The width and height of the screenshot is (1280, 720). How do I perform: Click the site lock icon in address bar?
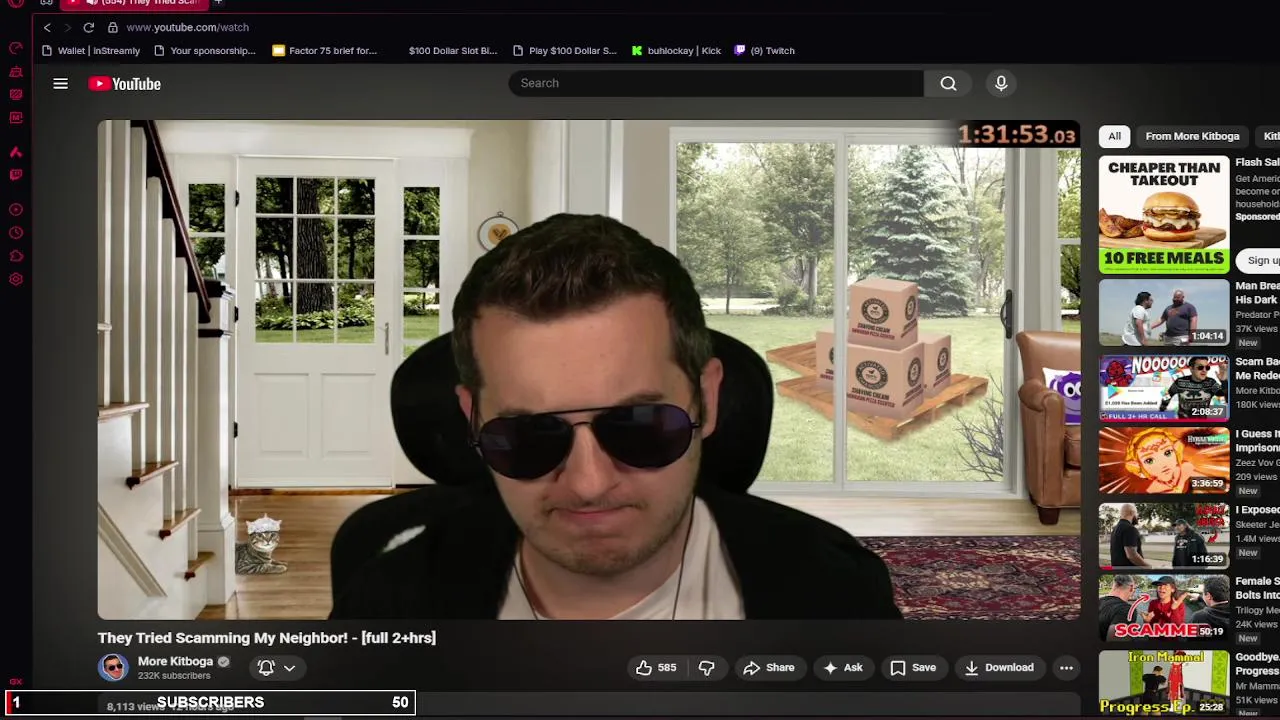coord(113,28)
